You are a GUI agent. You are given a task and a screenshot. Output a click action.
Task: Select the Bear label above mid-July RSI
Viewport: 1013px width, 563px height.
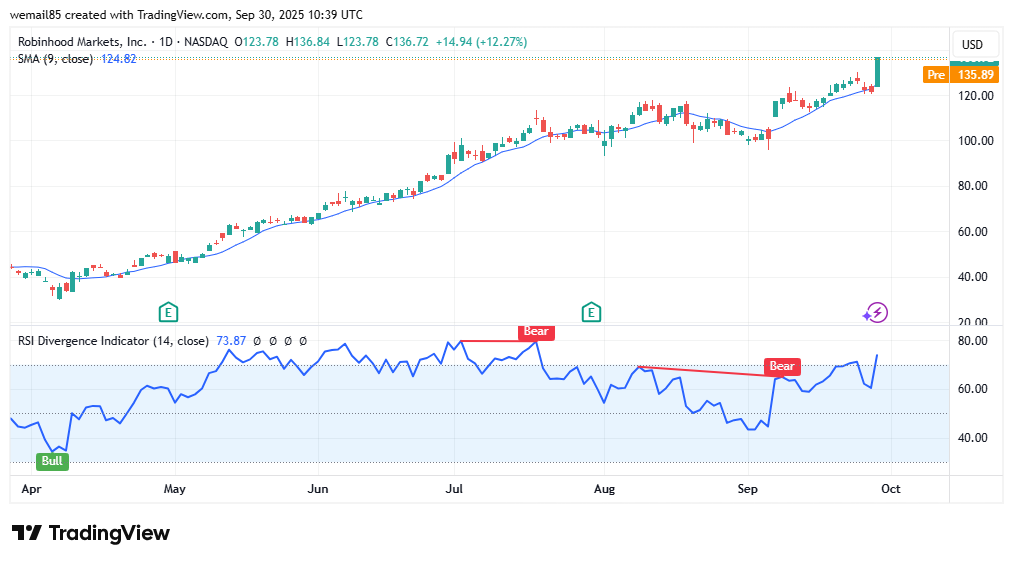(535, 331)
